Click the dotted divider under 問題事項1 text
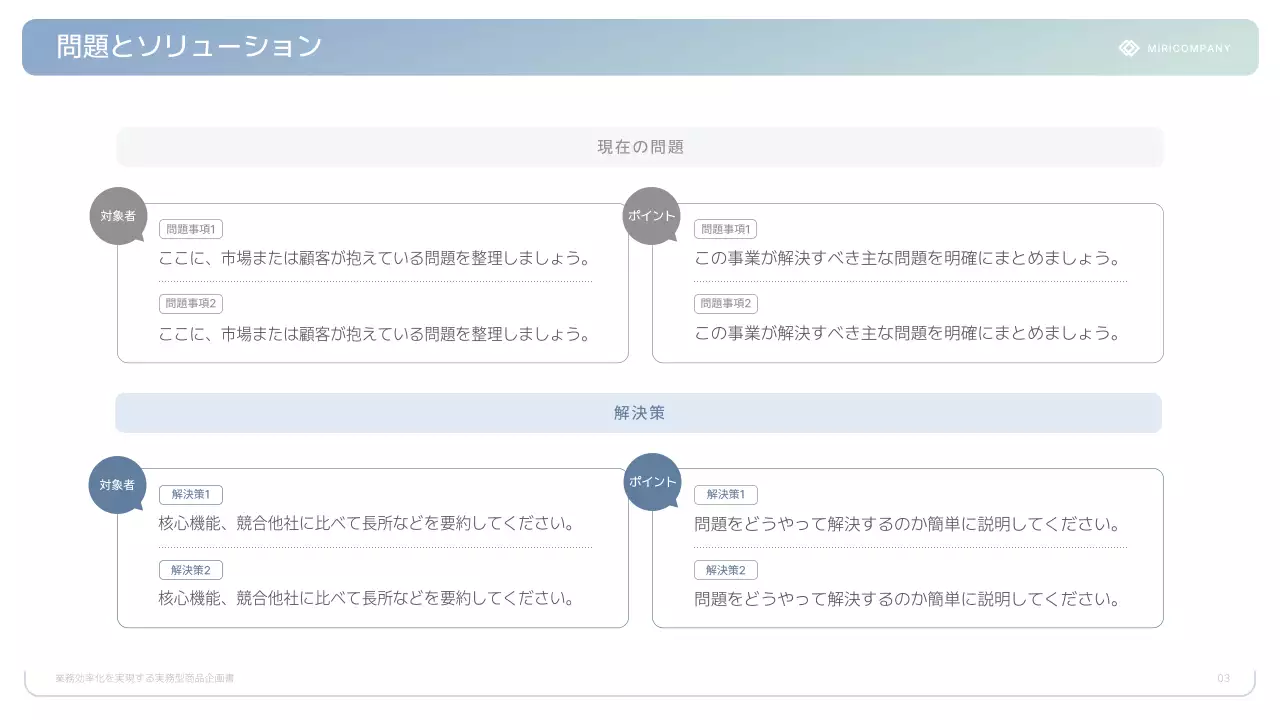 pos(374,282)
